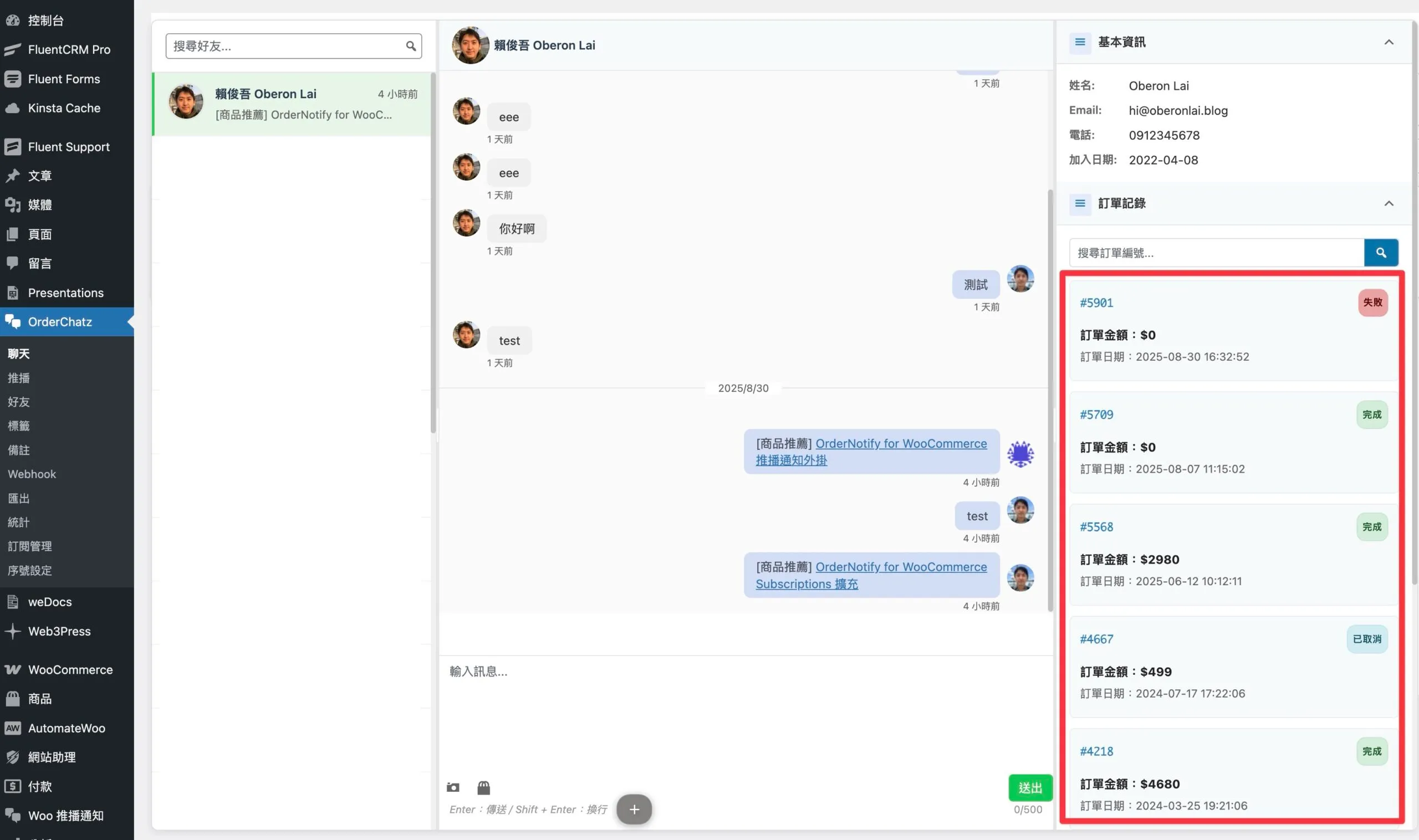This screenshot has height=840, width=1419.
Task: Click the camera icon to attach an image
Action: click(x=453, y=787)
